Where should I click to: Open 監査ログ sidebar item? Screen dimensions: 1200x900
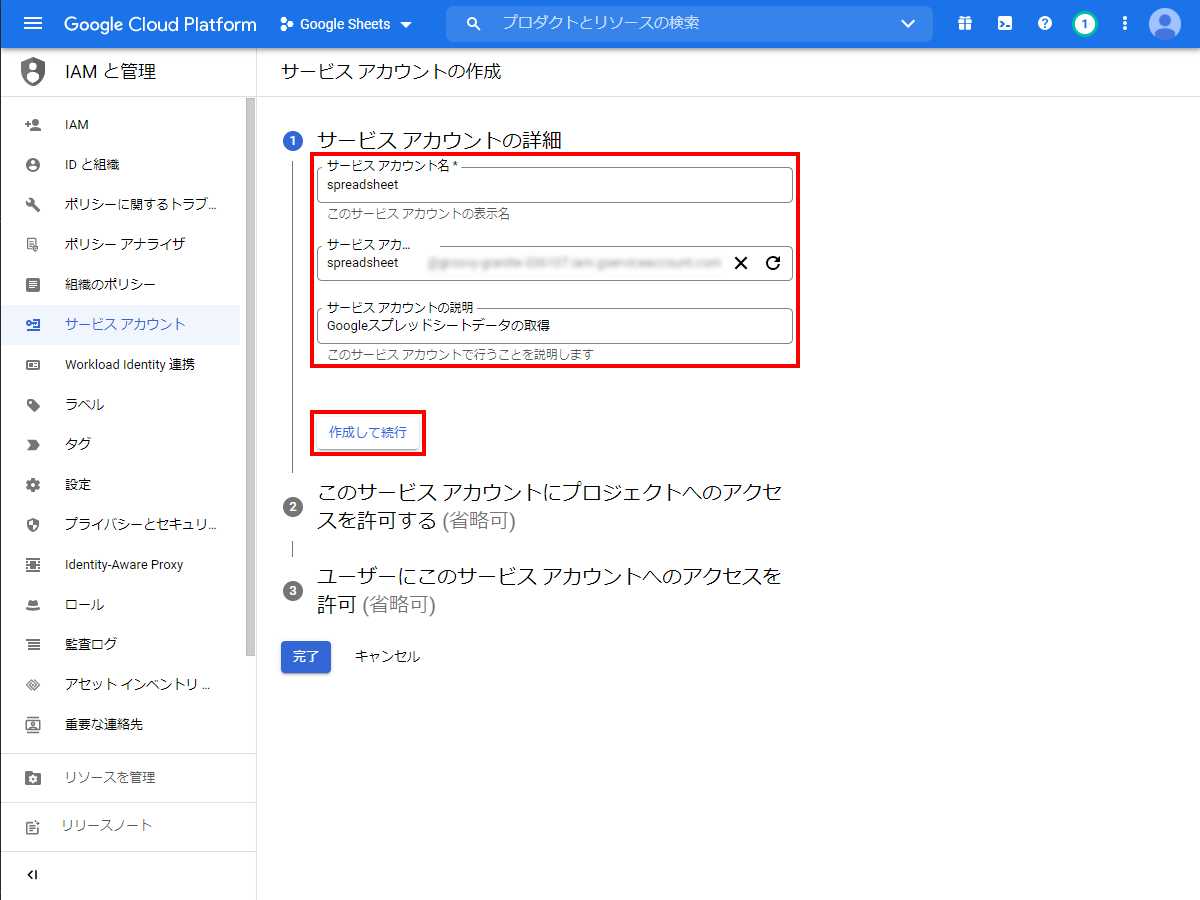click(x=120, y=645)
